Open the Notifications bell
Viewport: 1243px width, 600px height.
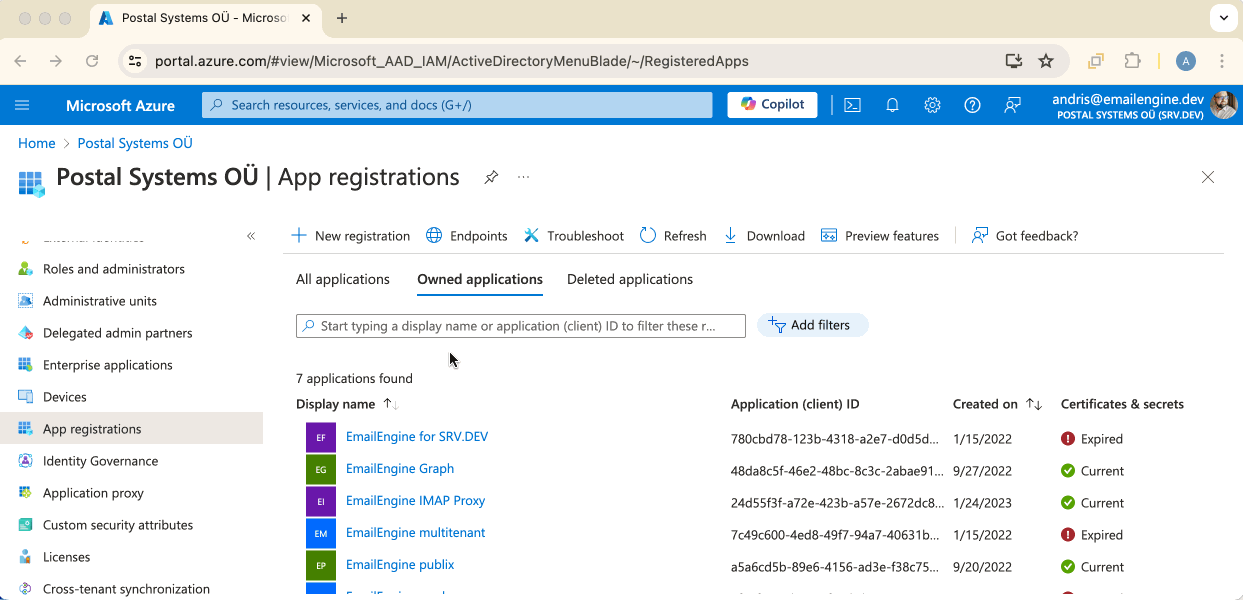[x=892, y=104]
